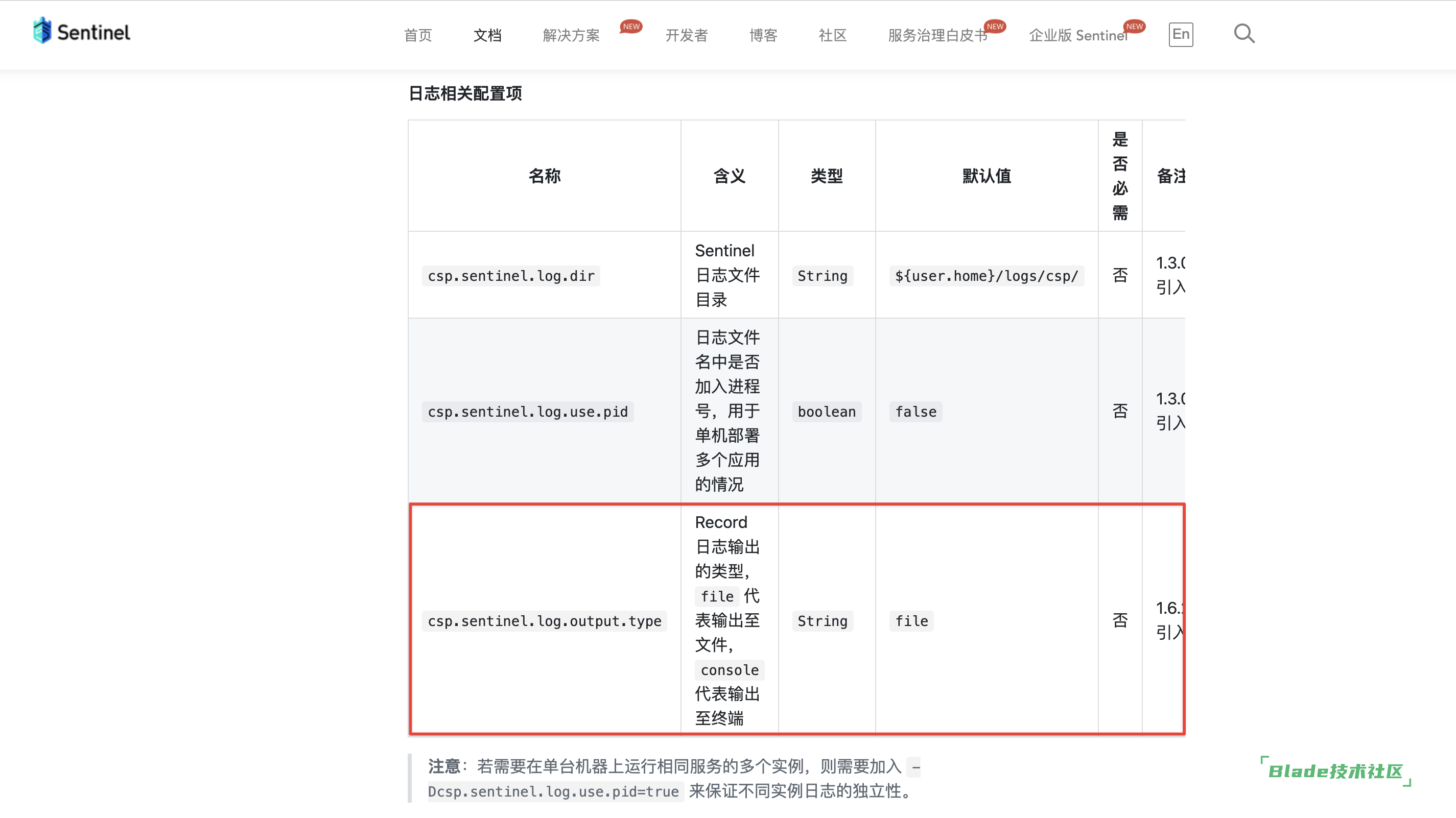Open the 文档 menu item

coord(487,35)
